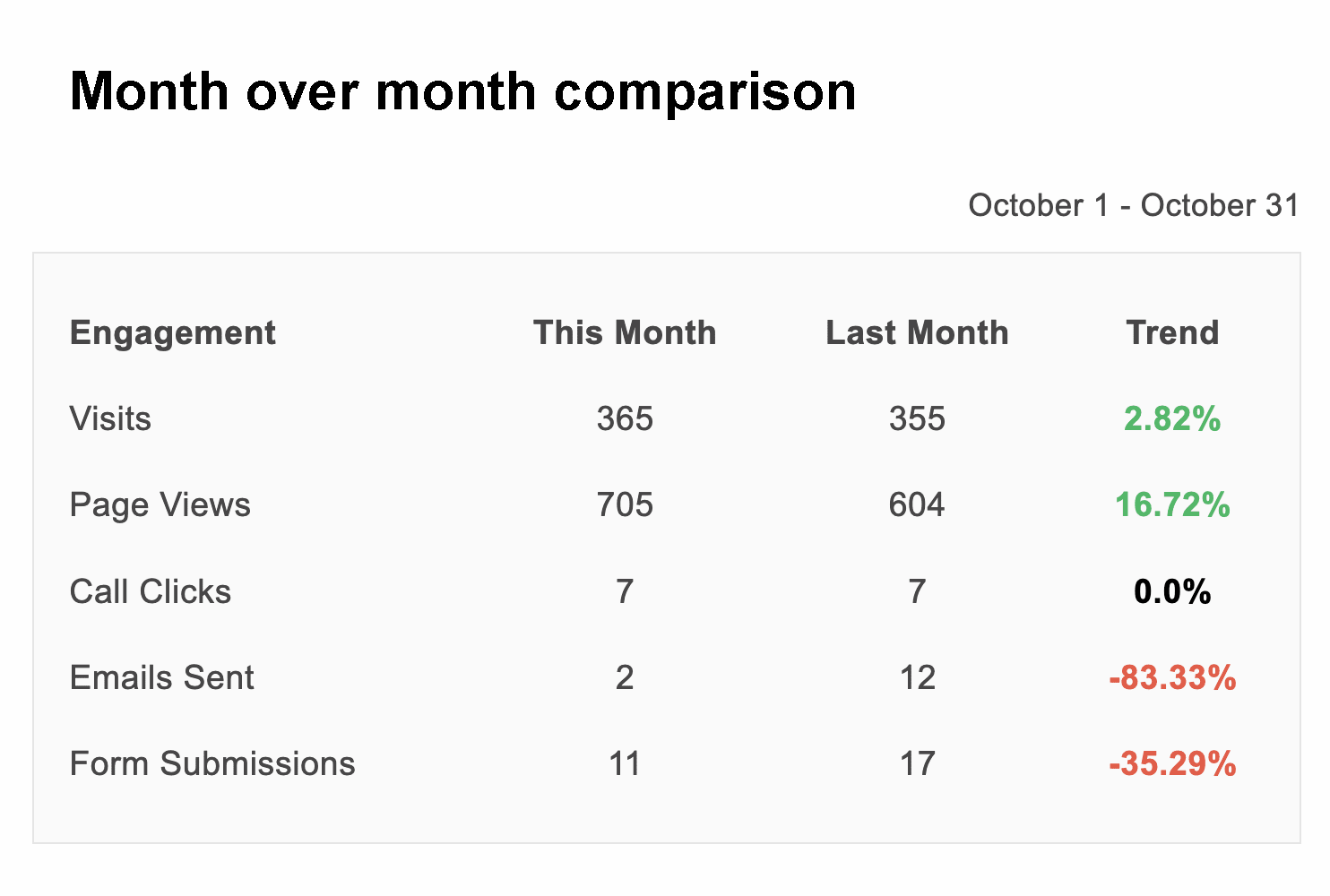Select the Last Month column header
Image resolution: width=1330 pixels, height=896 pixels.
917,332
